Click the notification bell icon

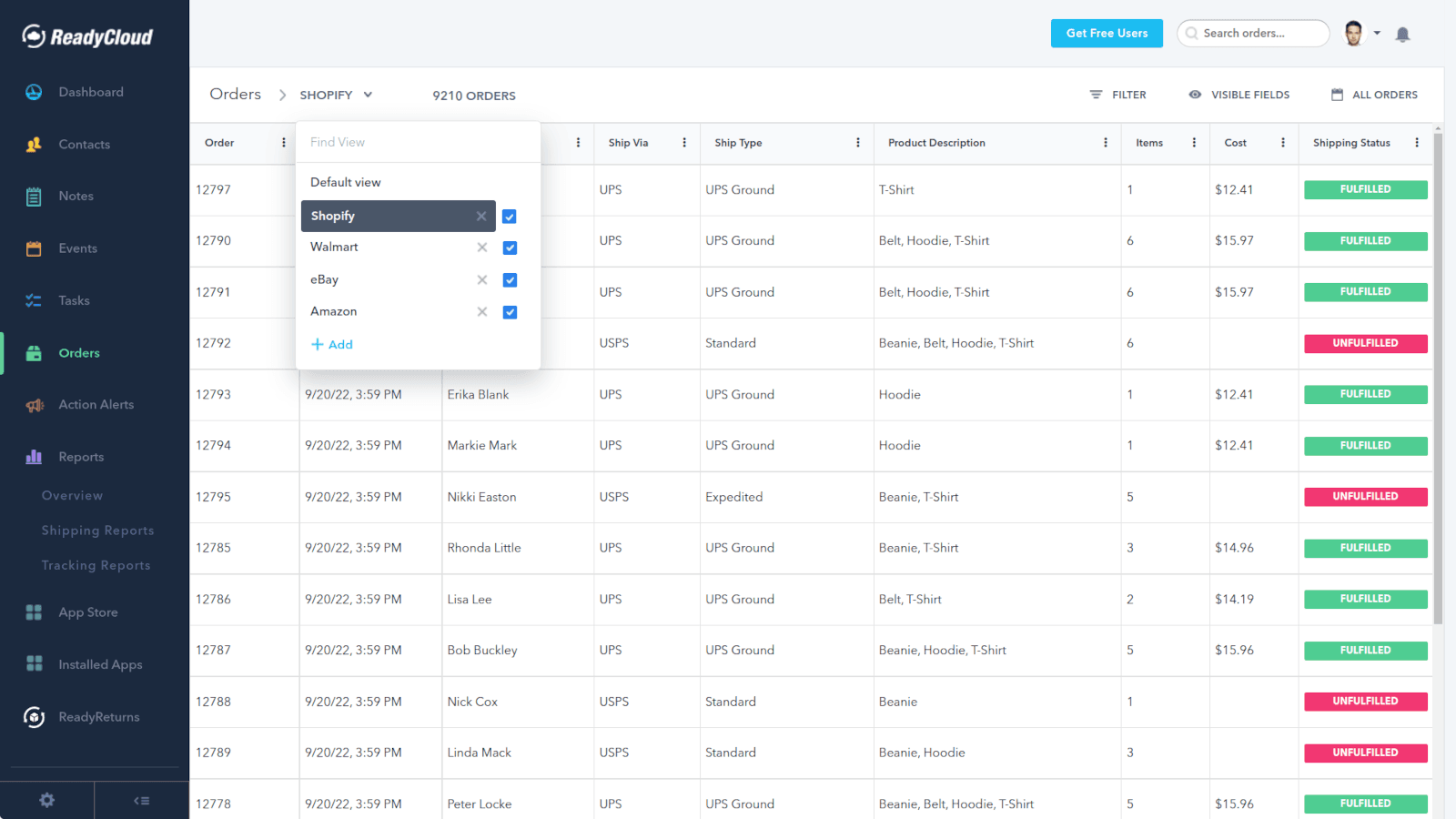coord(1402,34)
